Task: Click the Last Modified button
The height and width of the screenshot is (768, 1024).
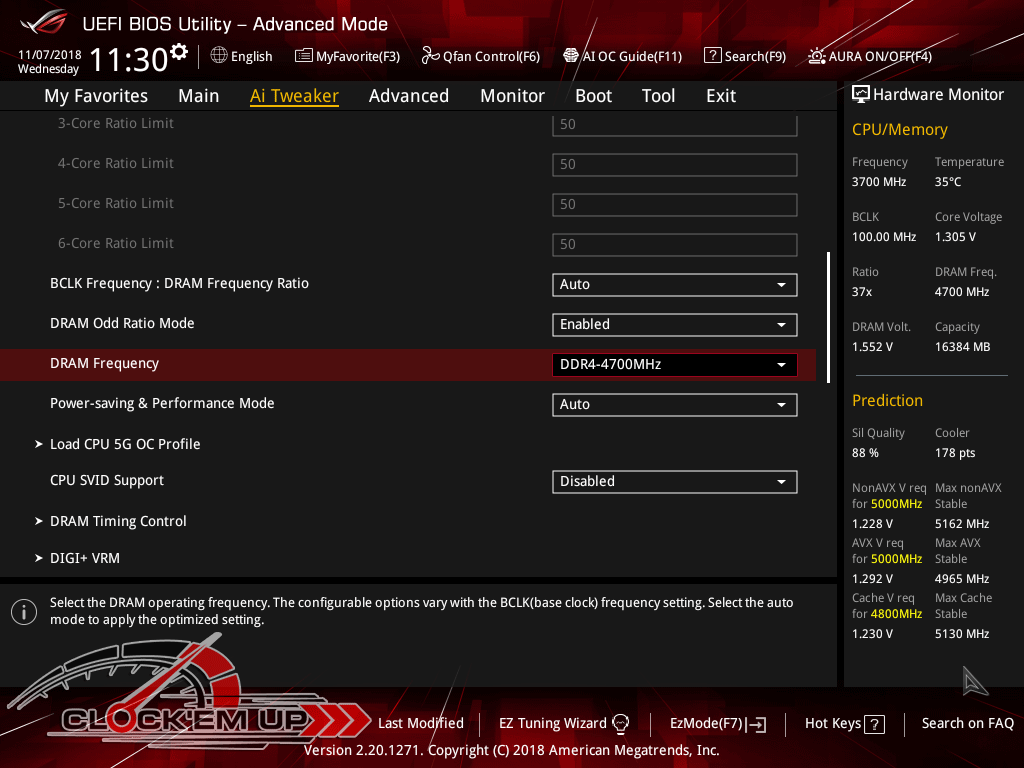Action: (x=420, y=723)
